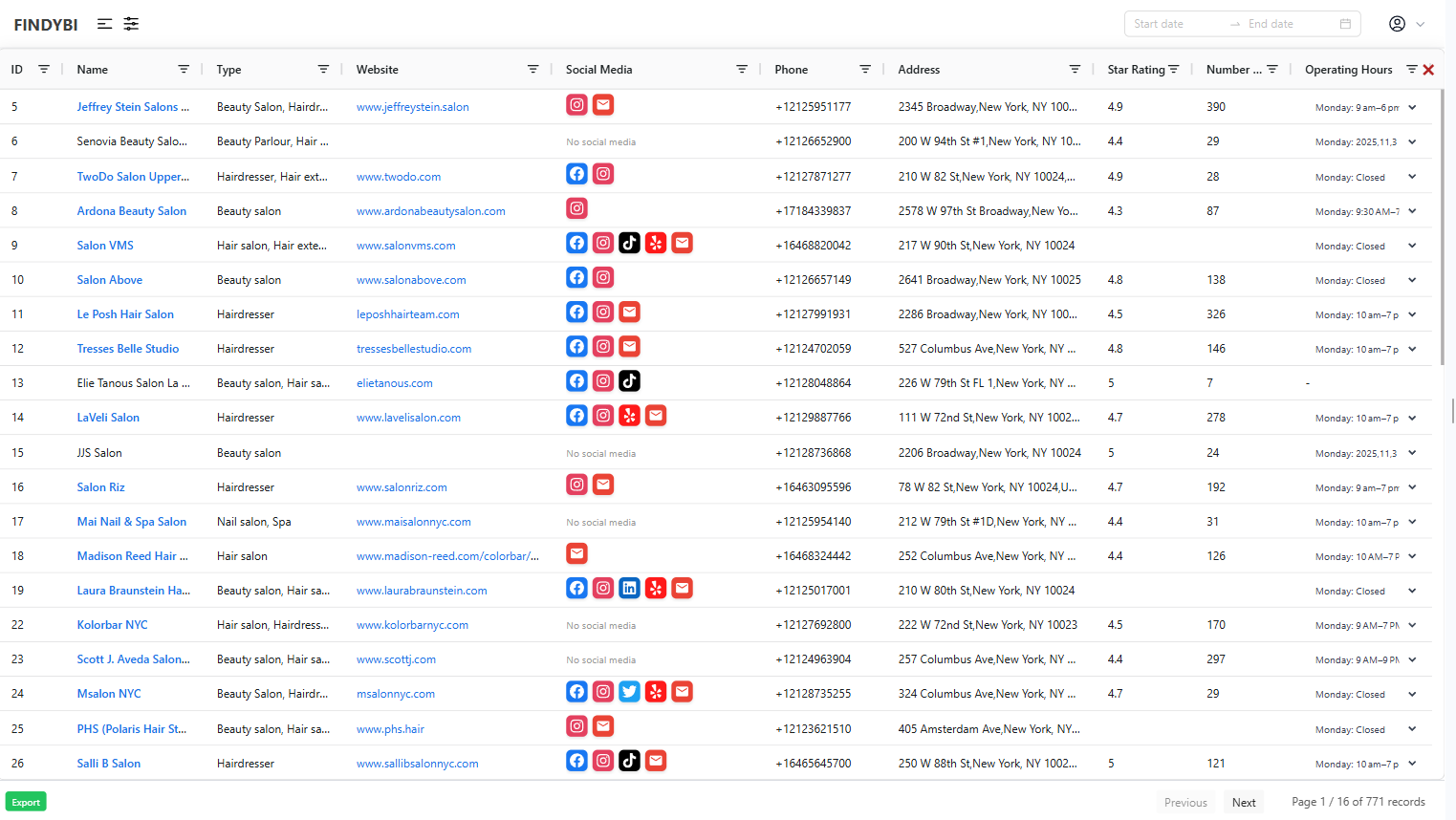
Task: Open the filter settings sliders icon
Action: (131, 24)
